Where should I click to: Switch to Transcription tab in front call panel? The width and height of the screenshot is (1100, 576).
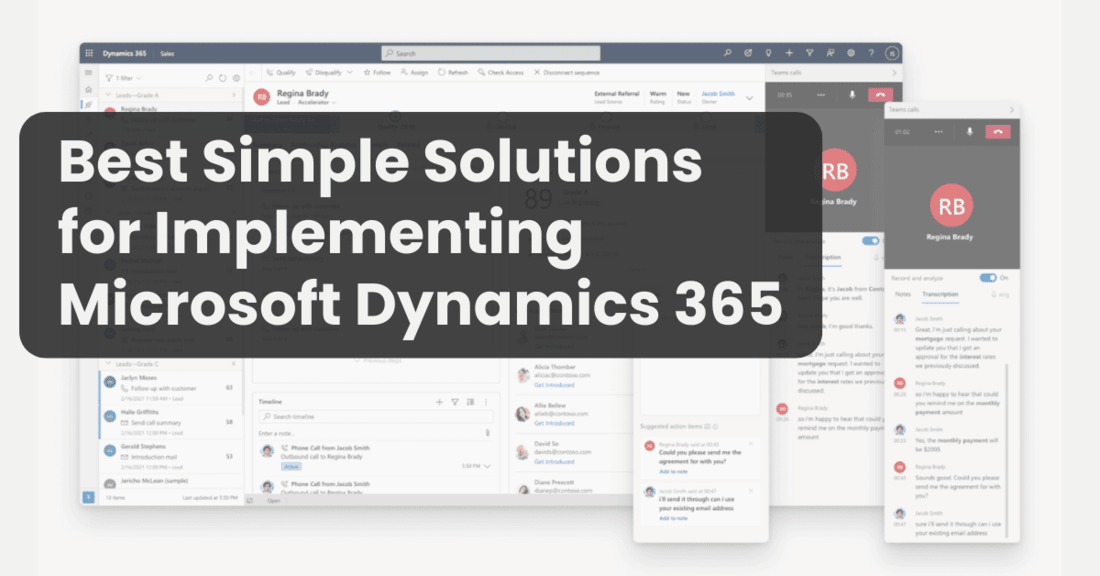click(x=940, y=295)
